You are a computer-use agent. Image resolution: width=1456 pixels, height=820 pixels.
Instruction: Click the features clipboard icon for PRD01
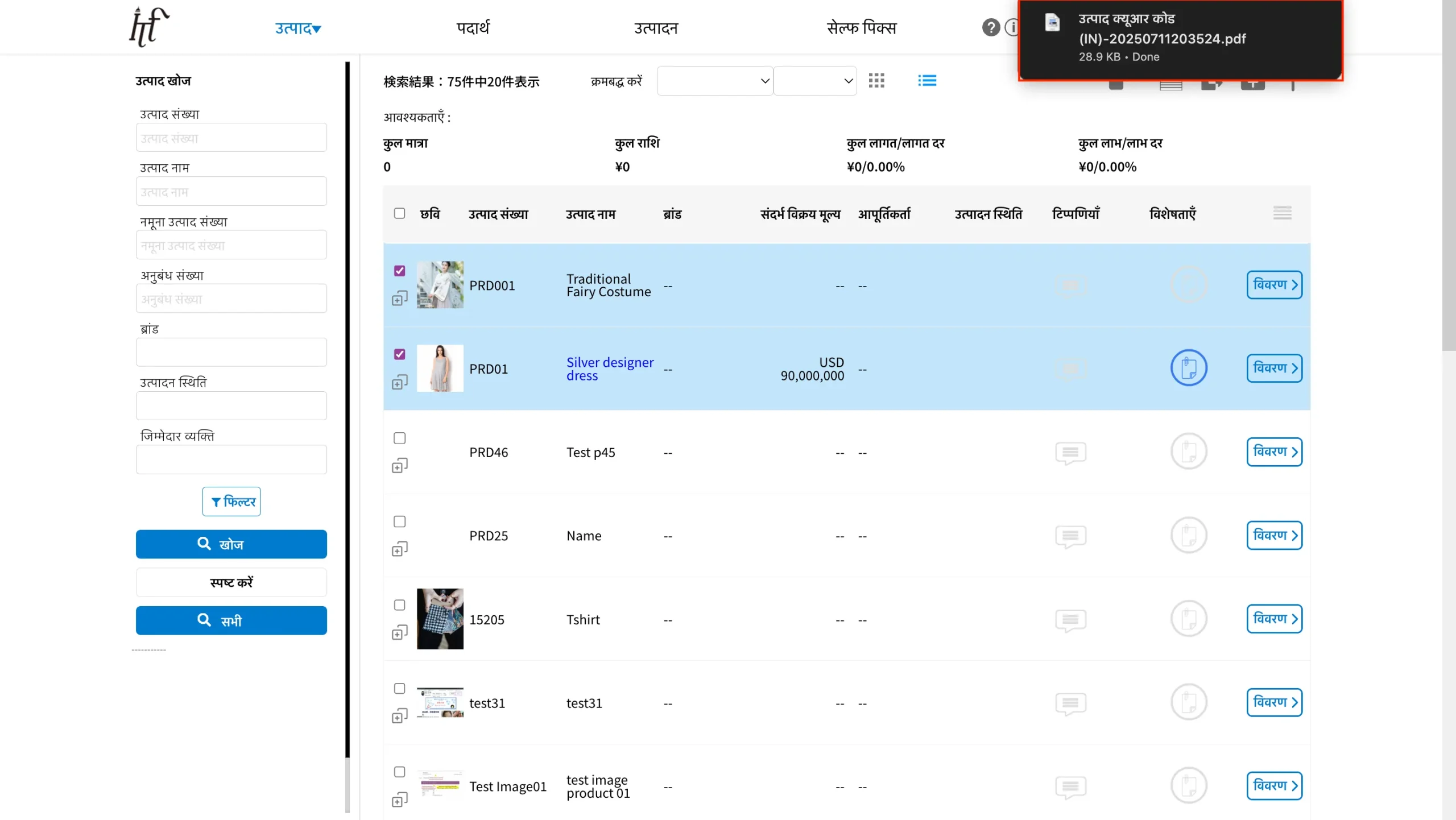pyautogui.click(x=1189, y=368)
